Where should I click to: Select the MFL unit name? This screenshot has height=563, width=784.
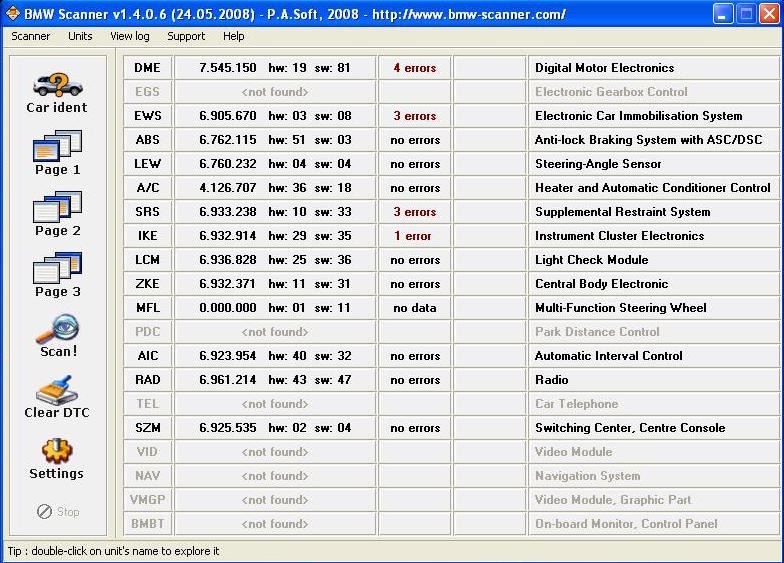148,308
